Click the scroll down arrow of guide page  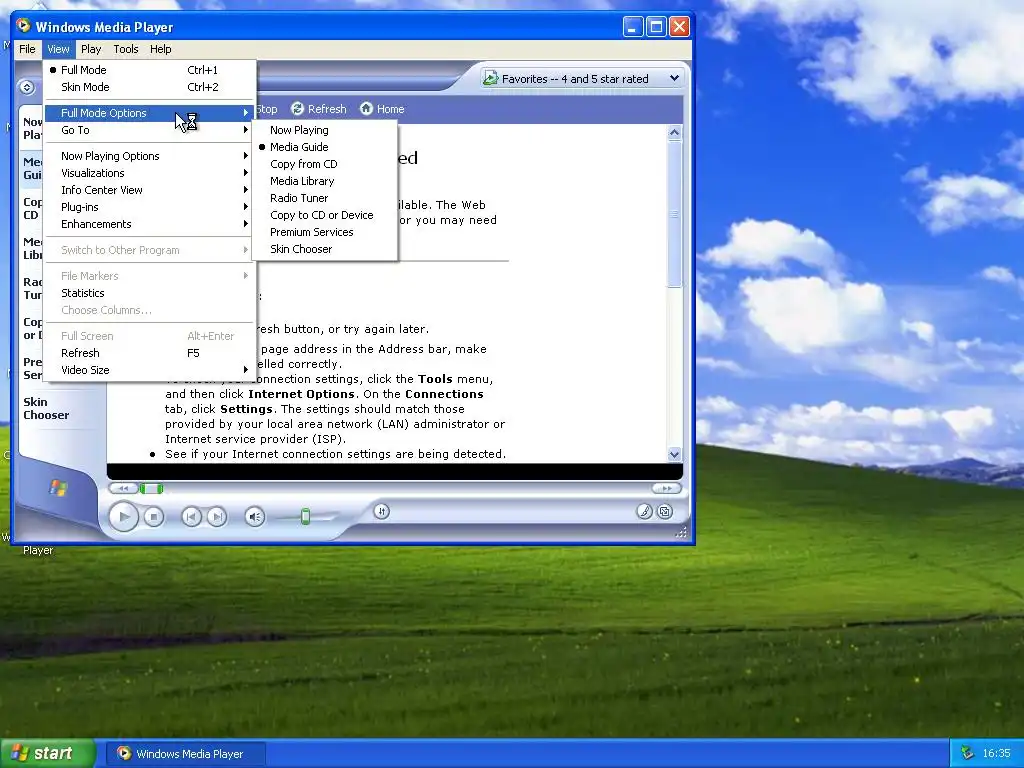[675, 455]
